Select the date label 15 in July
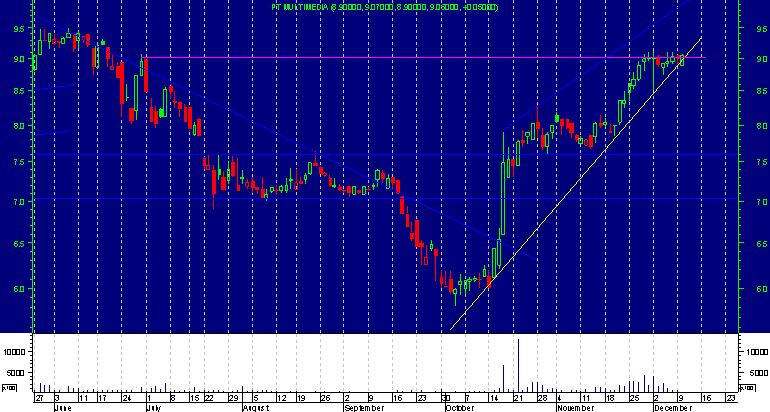Image resolution: width=770 pixels, height=412 pixels. pos(195,398)
